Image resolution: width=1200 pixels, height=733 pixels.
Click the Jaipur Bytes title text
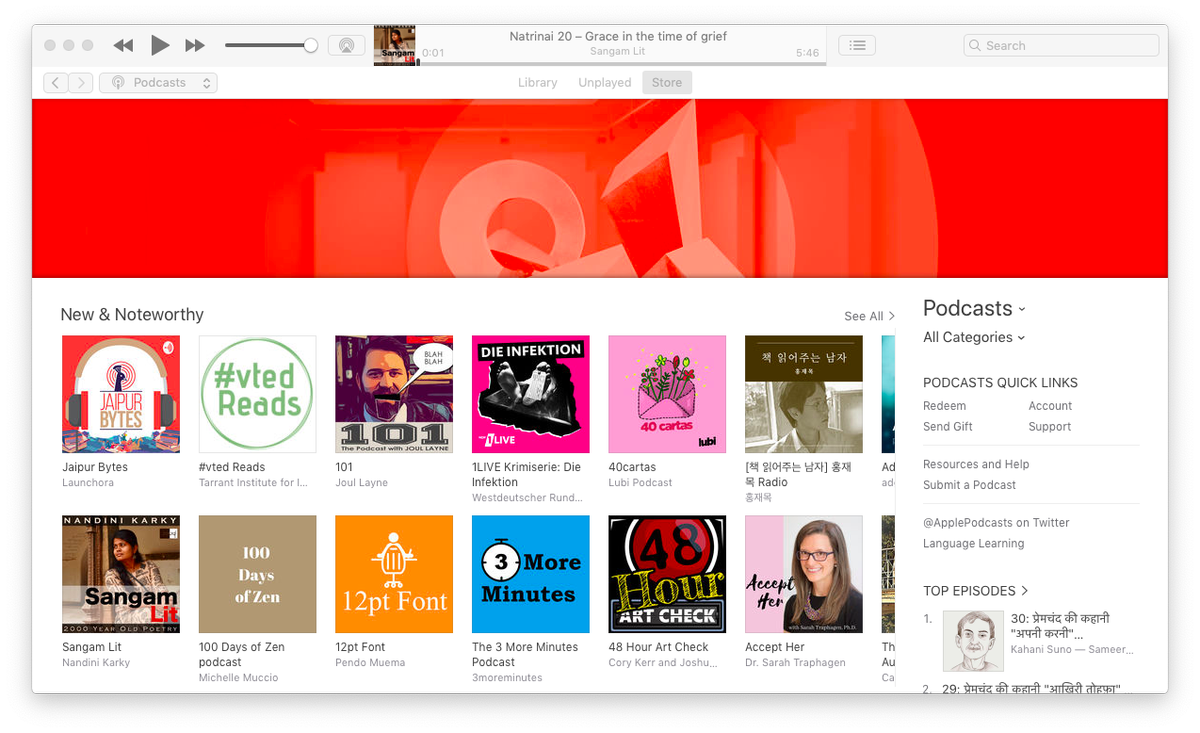pyautogui.click(x=95, y=467)
